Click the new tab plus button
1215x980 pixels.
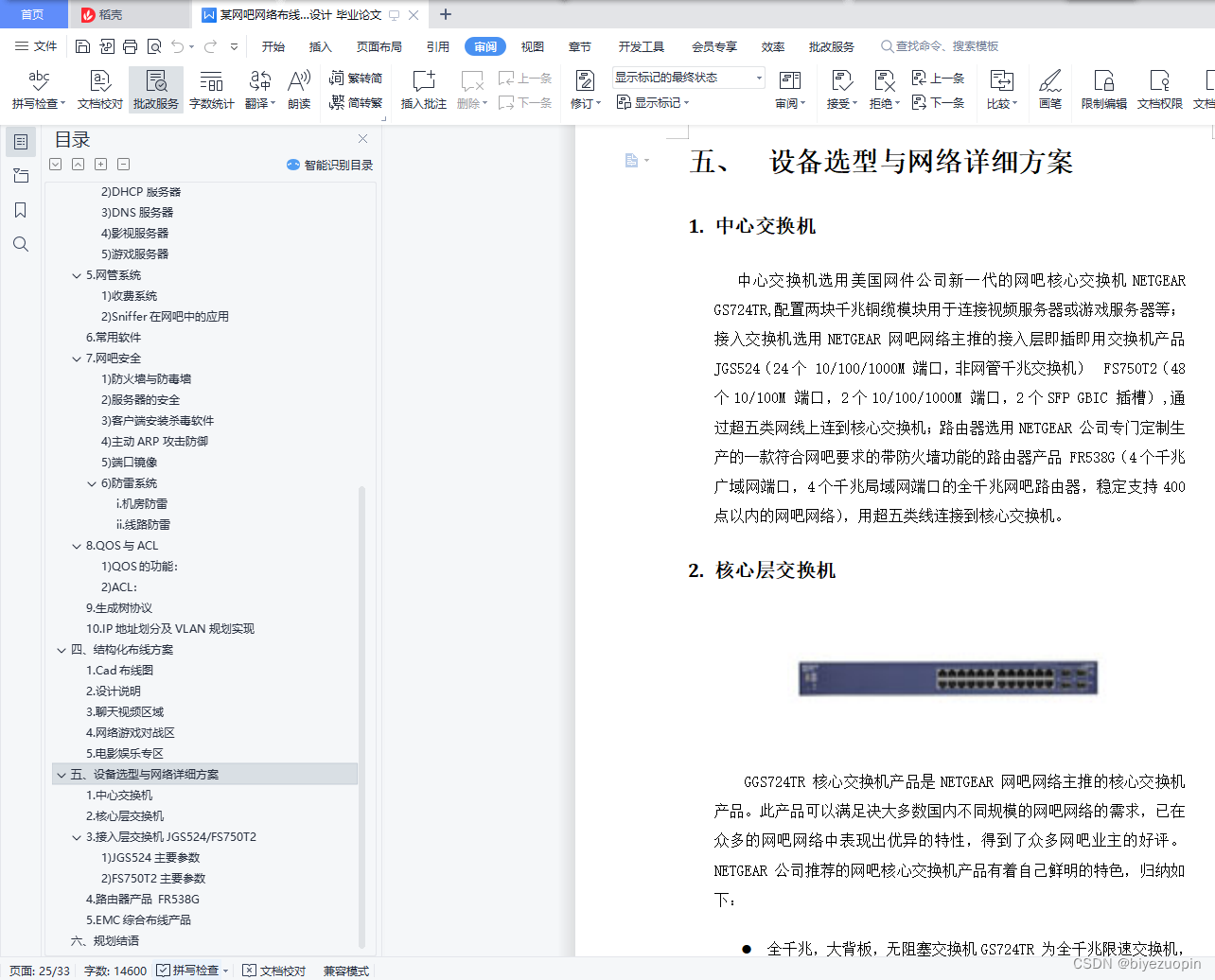pyautogui.click(x=446, y=14)
